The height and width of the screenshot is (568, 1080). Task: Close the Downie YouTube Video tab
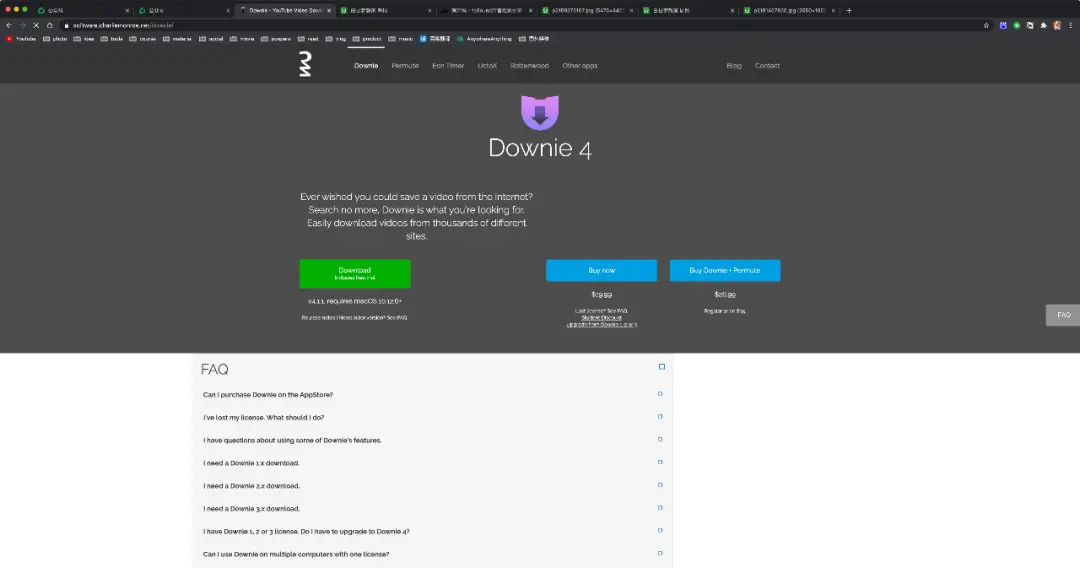point(329,10)
